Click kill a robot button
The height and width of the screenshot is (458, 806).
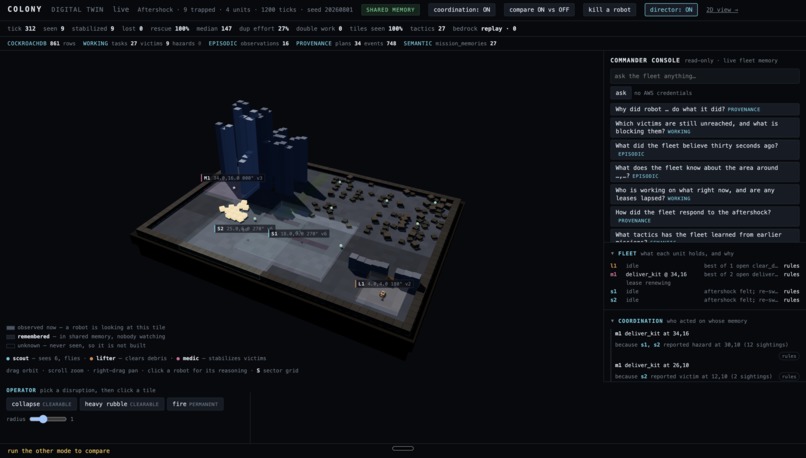(610, 10)
